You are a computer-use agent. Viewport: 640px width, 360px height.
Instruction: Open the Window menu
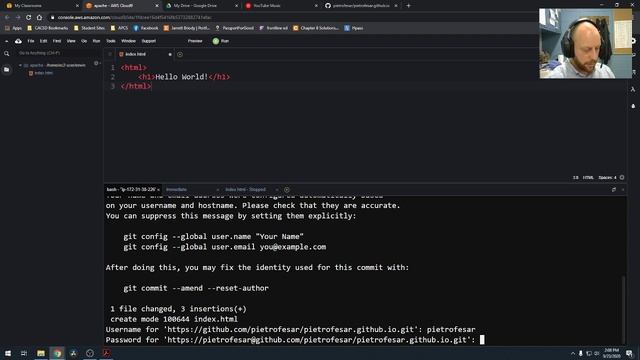pos(128,41)
